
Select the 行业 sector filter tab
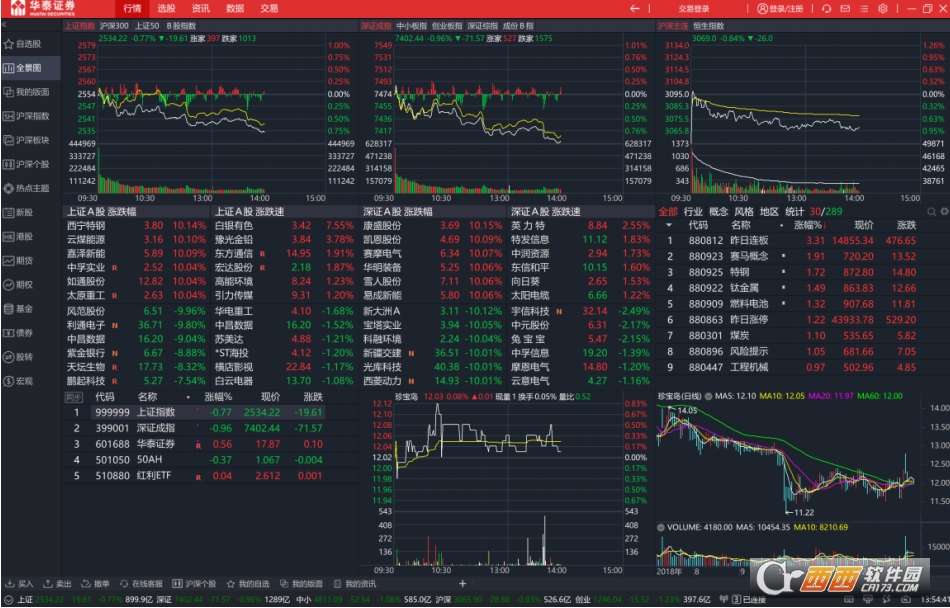click(x=693, y=211)
